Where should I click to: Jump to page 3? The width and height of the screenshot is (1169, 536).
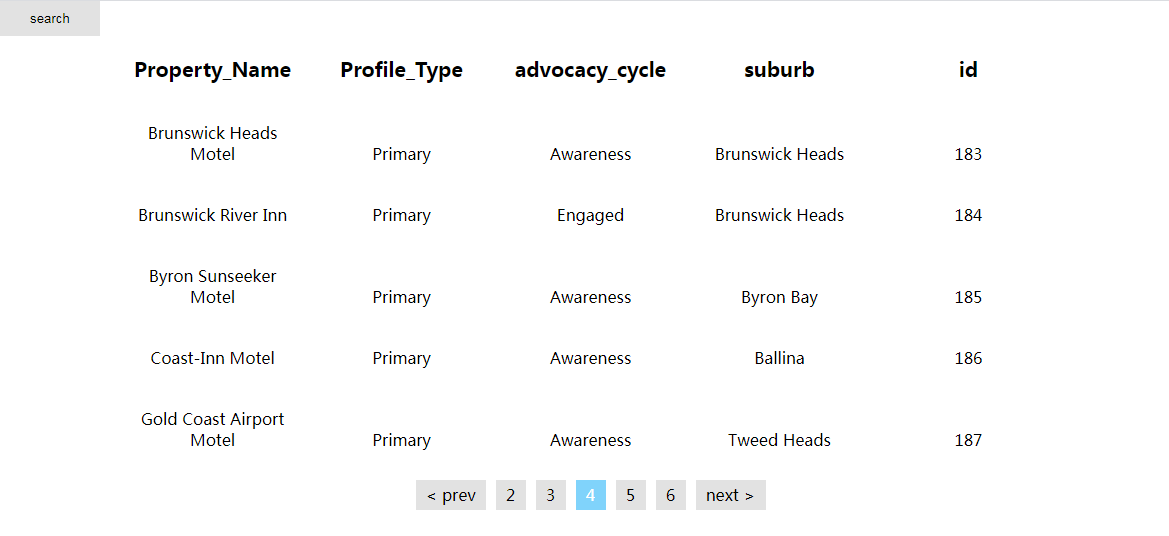pyautogui.click(x=551, y=495)
